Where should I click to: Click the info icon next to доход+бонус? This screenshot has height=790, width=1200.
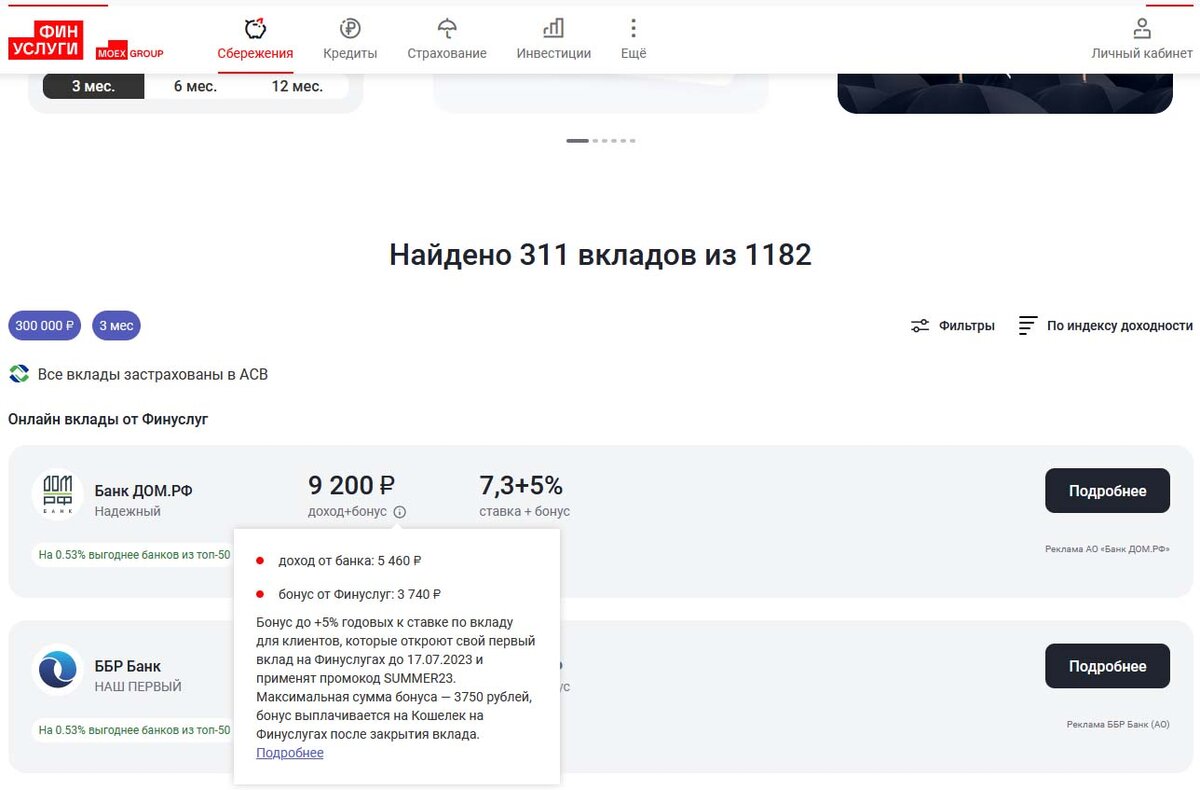point(400,512)
